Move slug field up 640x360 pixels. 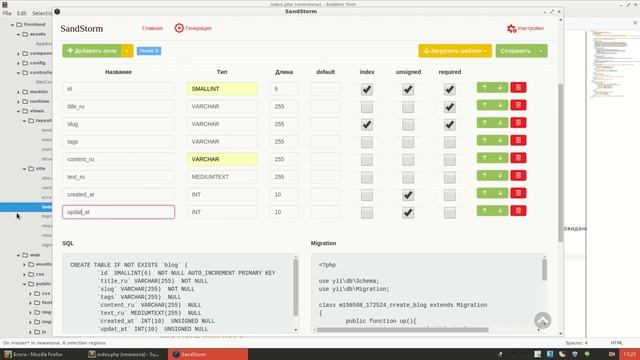click(484, 122)
